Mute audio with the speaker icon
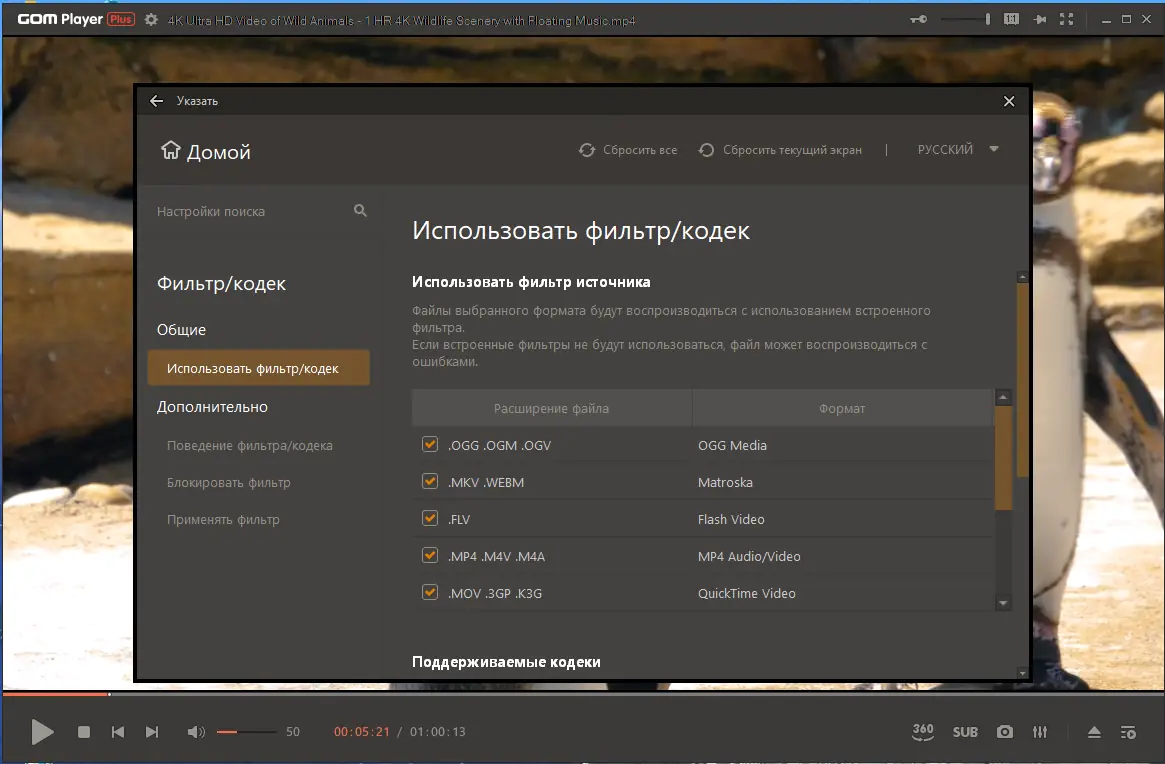Viewport: 1165px width, 764px height. click(x=195, y=732)
